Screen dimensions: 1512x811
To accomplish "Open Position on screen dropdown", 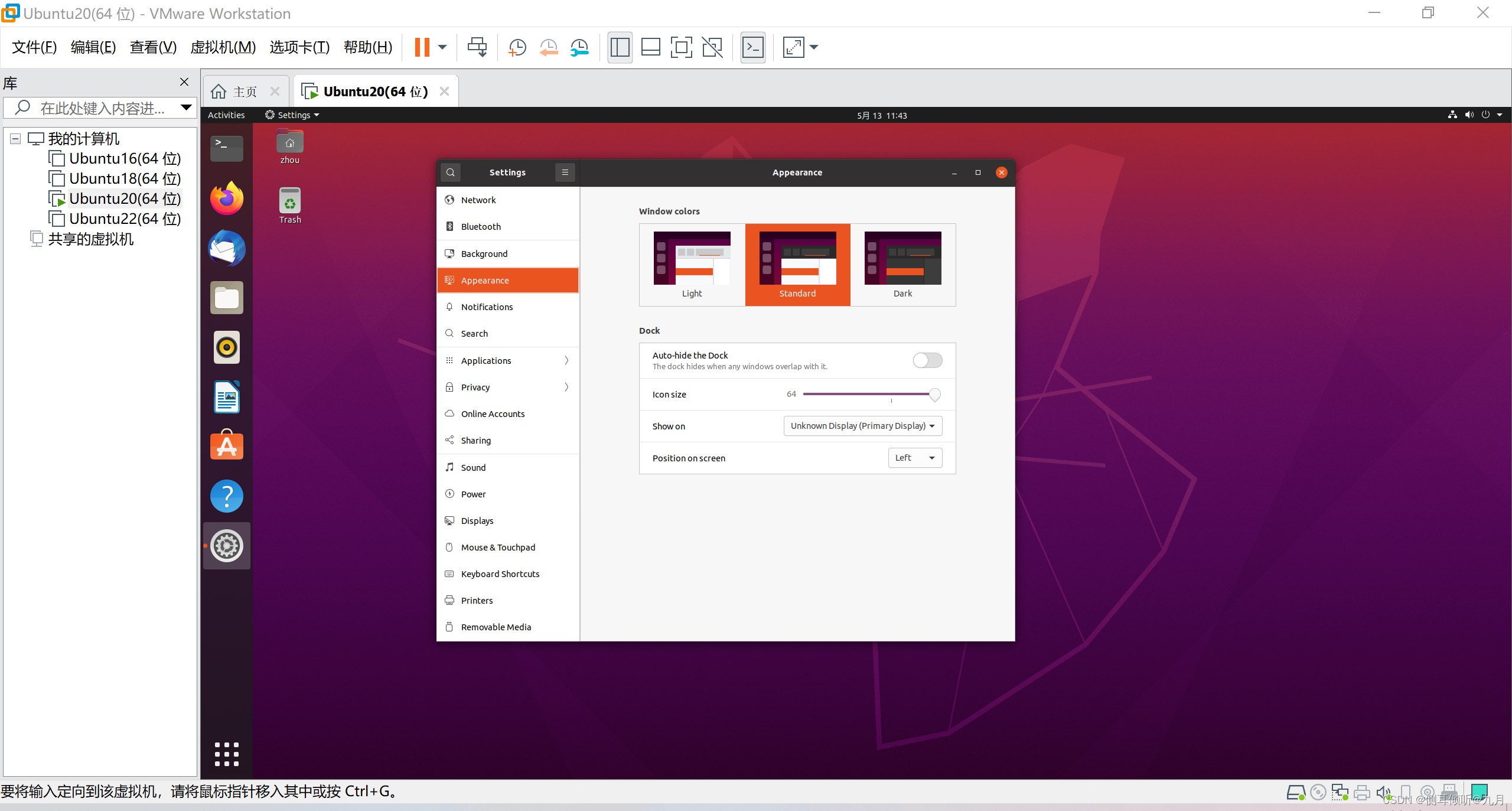I will pos(914,458).
